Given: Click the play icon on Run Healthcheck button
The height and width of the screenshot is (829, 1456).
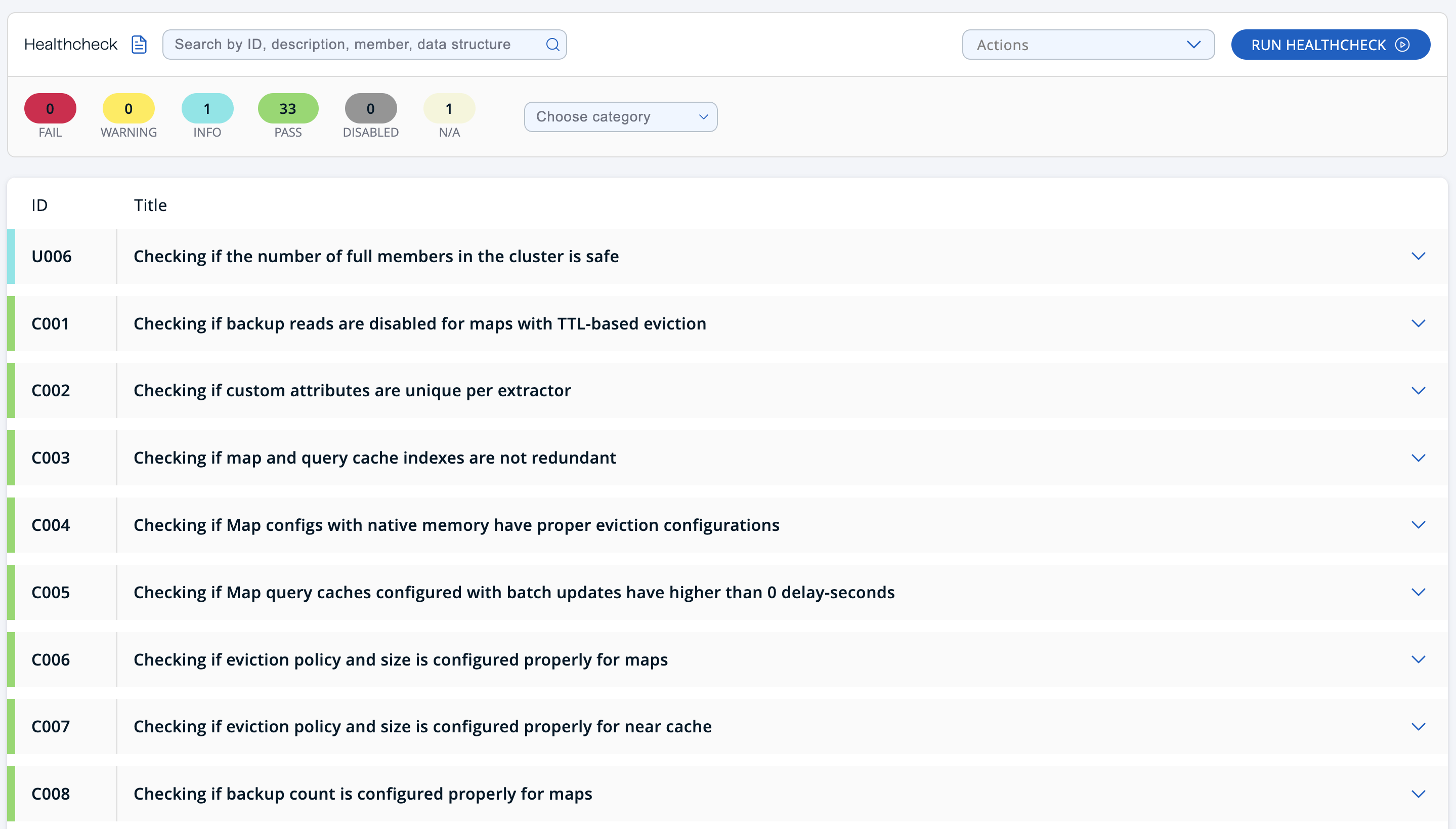Looking at the screenshot, I should coord(1402,45).
